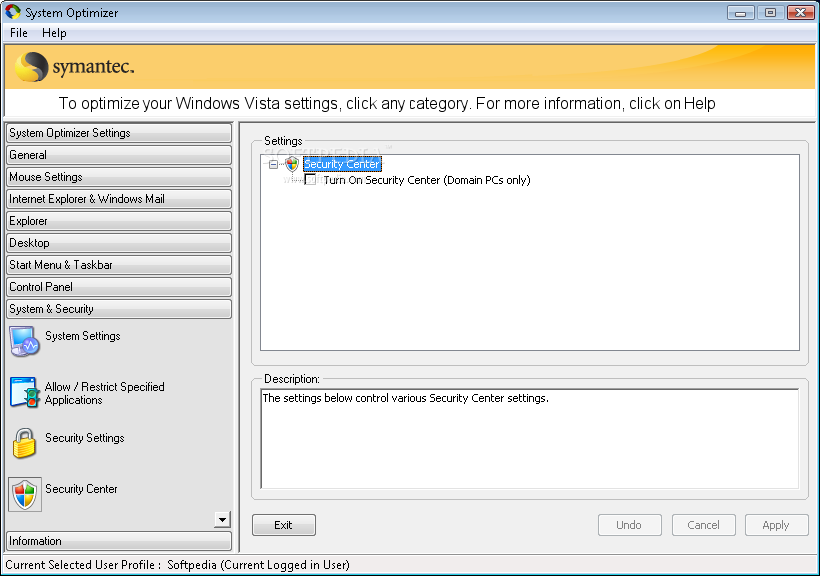This screenshot has height=576, width=820.
Task: Select Security Center label in sidebar
Action: [x=81, y=489]
